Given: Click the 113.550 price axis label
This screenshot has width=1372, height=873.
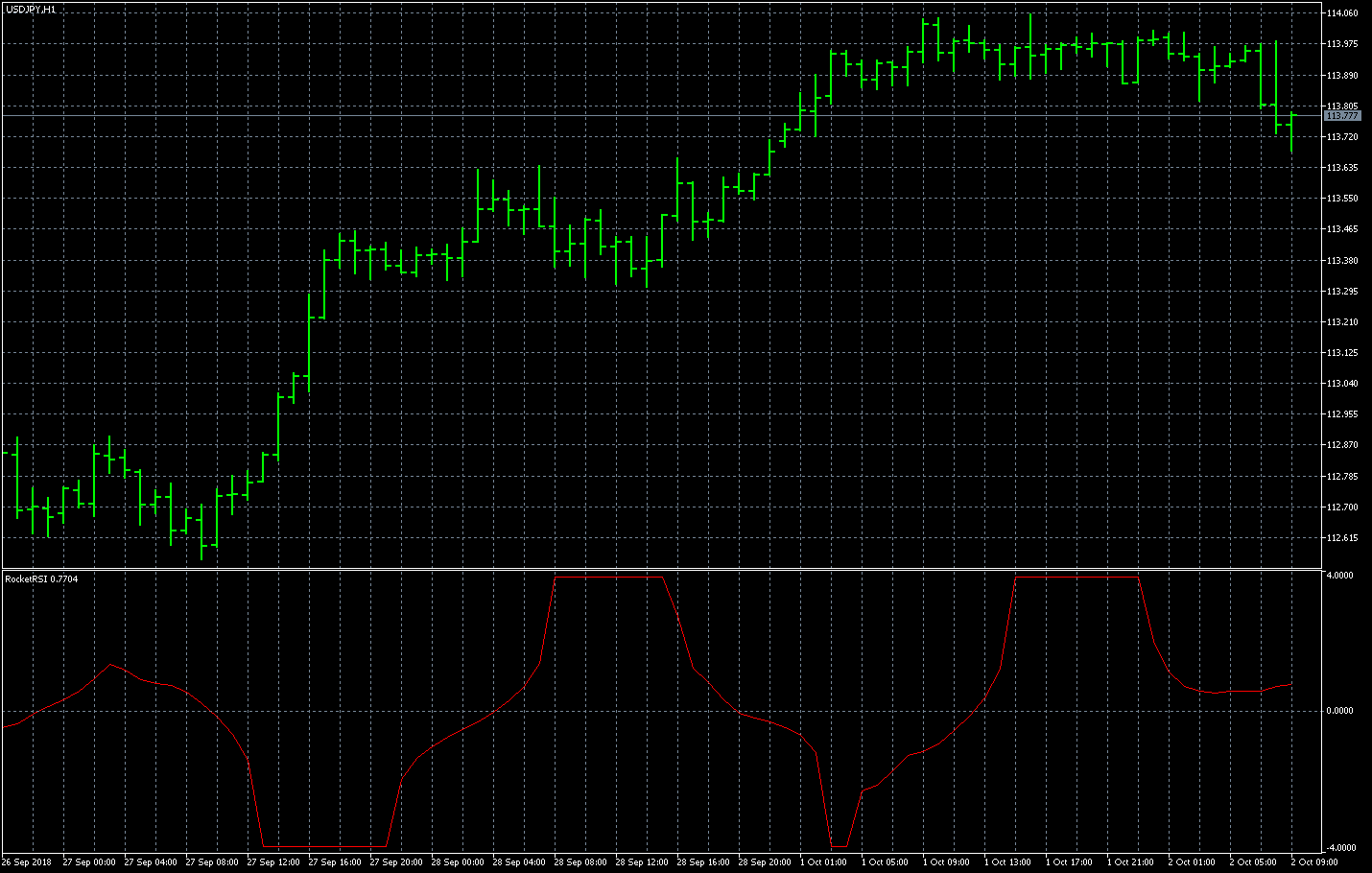Looking at the screenshot, I should (1342, 199).
